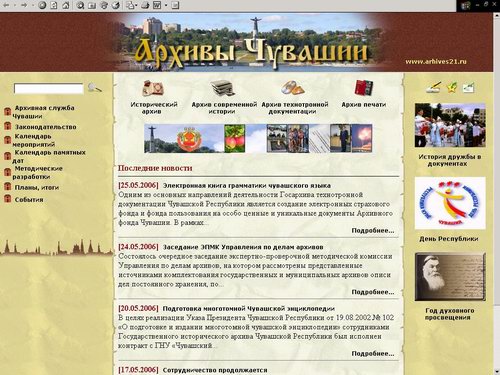The height and width of the screenshot is (375, 500).
Task: Click the star favorites icon in right sidebar
Action: (x=452, y=88)
